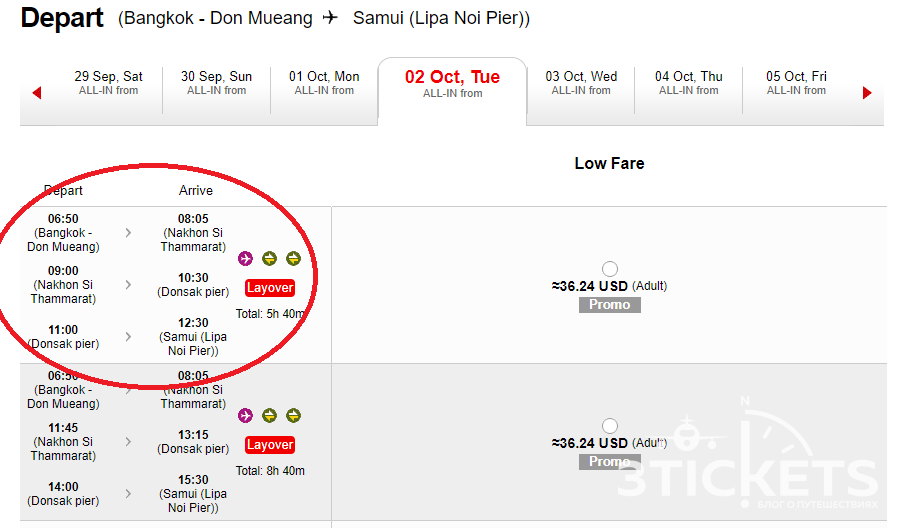898x528 pixels.
Task: Click the 01 Oct, Mon date tab
Action: pos(324,83)
